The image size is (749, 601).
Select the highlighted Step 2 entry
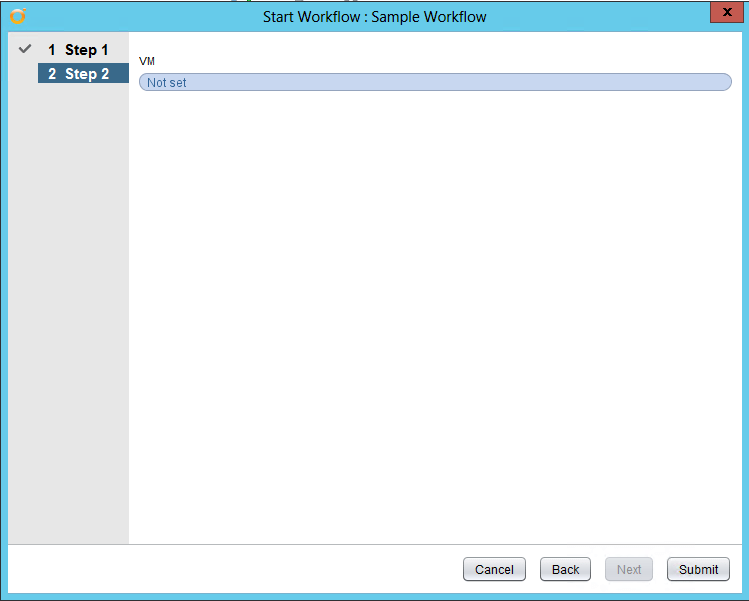pyautogui.click(x=84, y=74)
